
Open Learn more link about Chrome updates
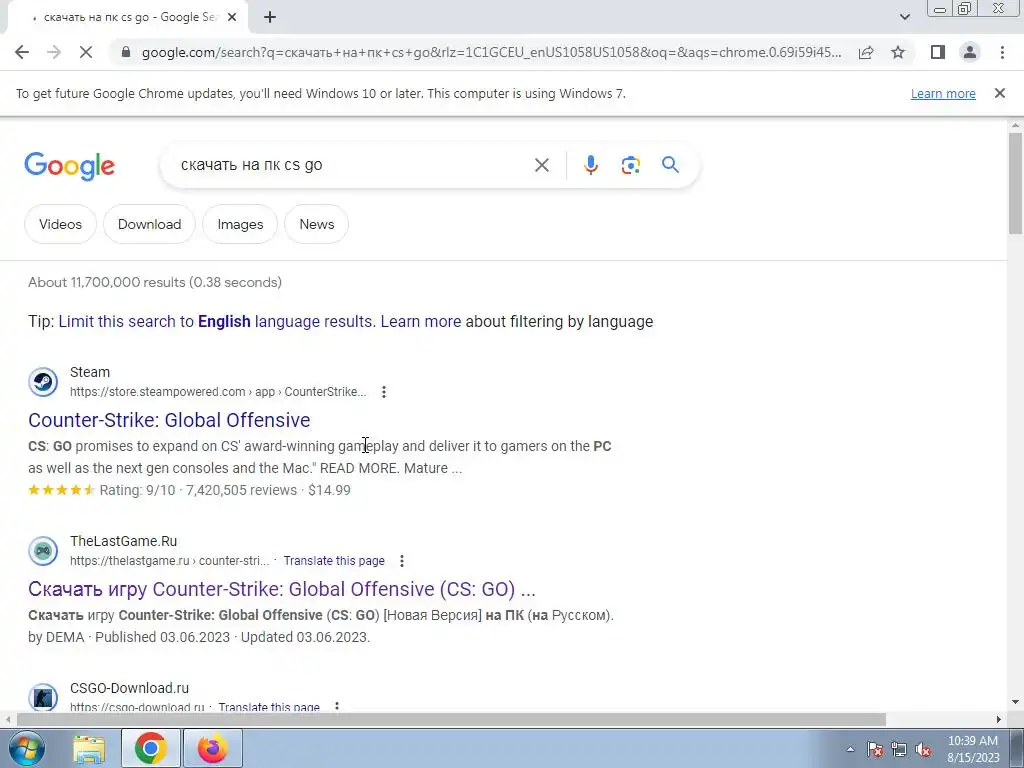coord(943,93)
